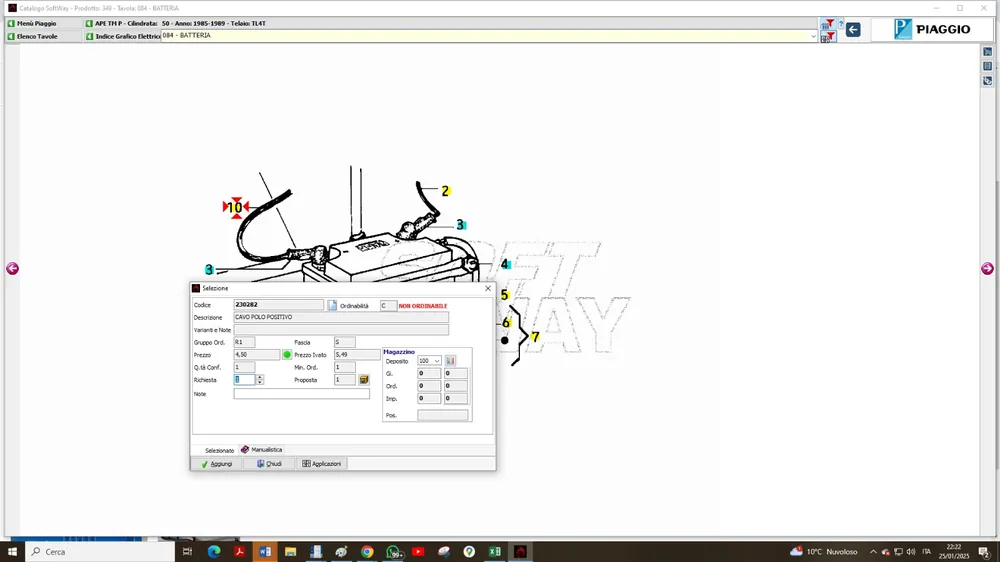This screenshot has width=1000, height=562.
Task: Click the Aggiungi button
Action: pos(216,464)
